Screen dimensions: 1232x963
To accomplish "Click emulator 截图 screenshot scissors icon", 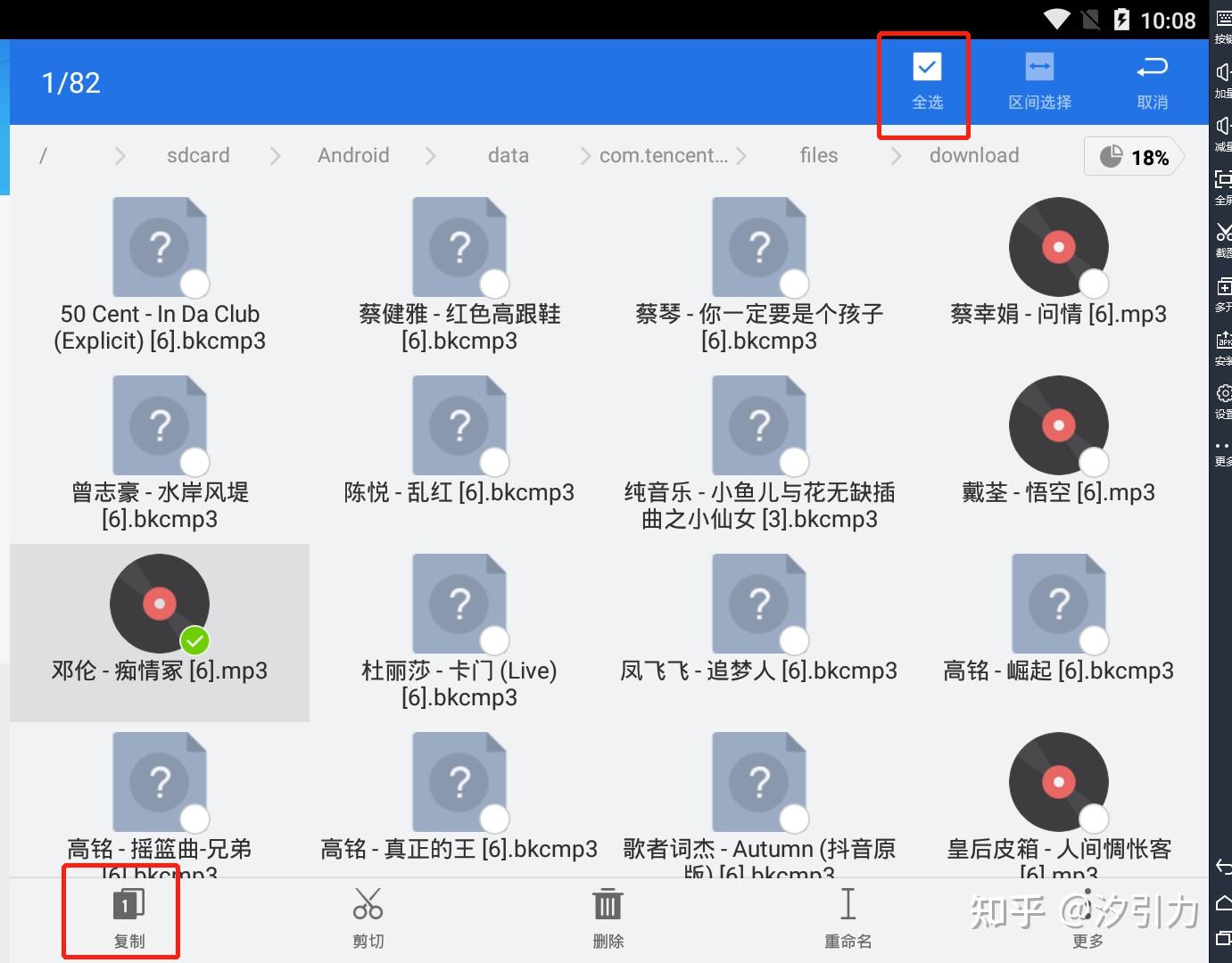I will point(1223,233).
